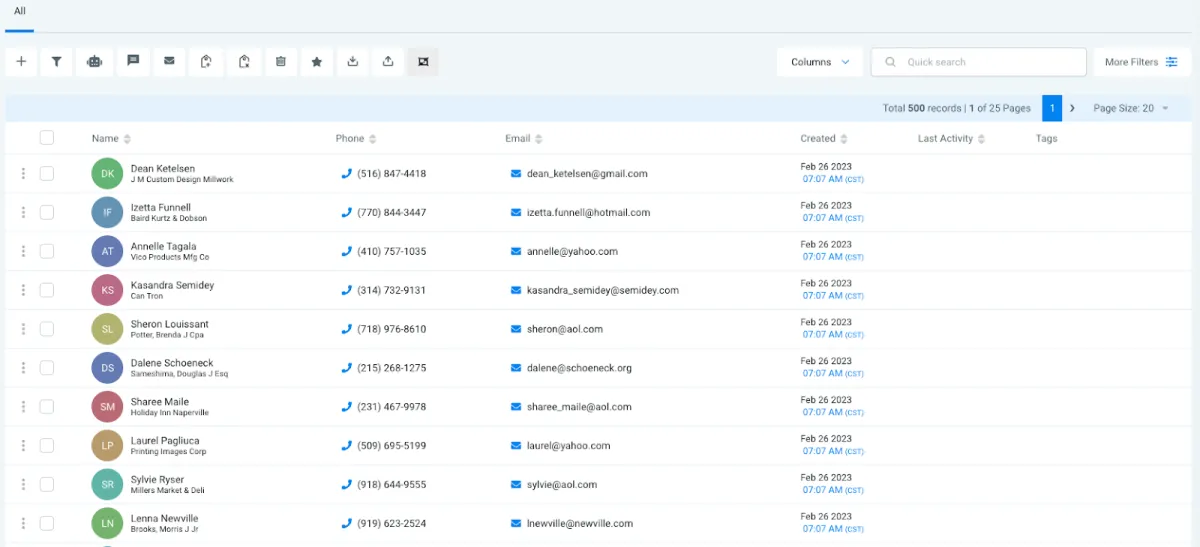Click the plus icon to add contact
The width and height of the screenshot is (1200, 547).
click(21, 62)
